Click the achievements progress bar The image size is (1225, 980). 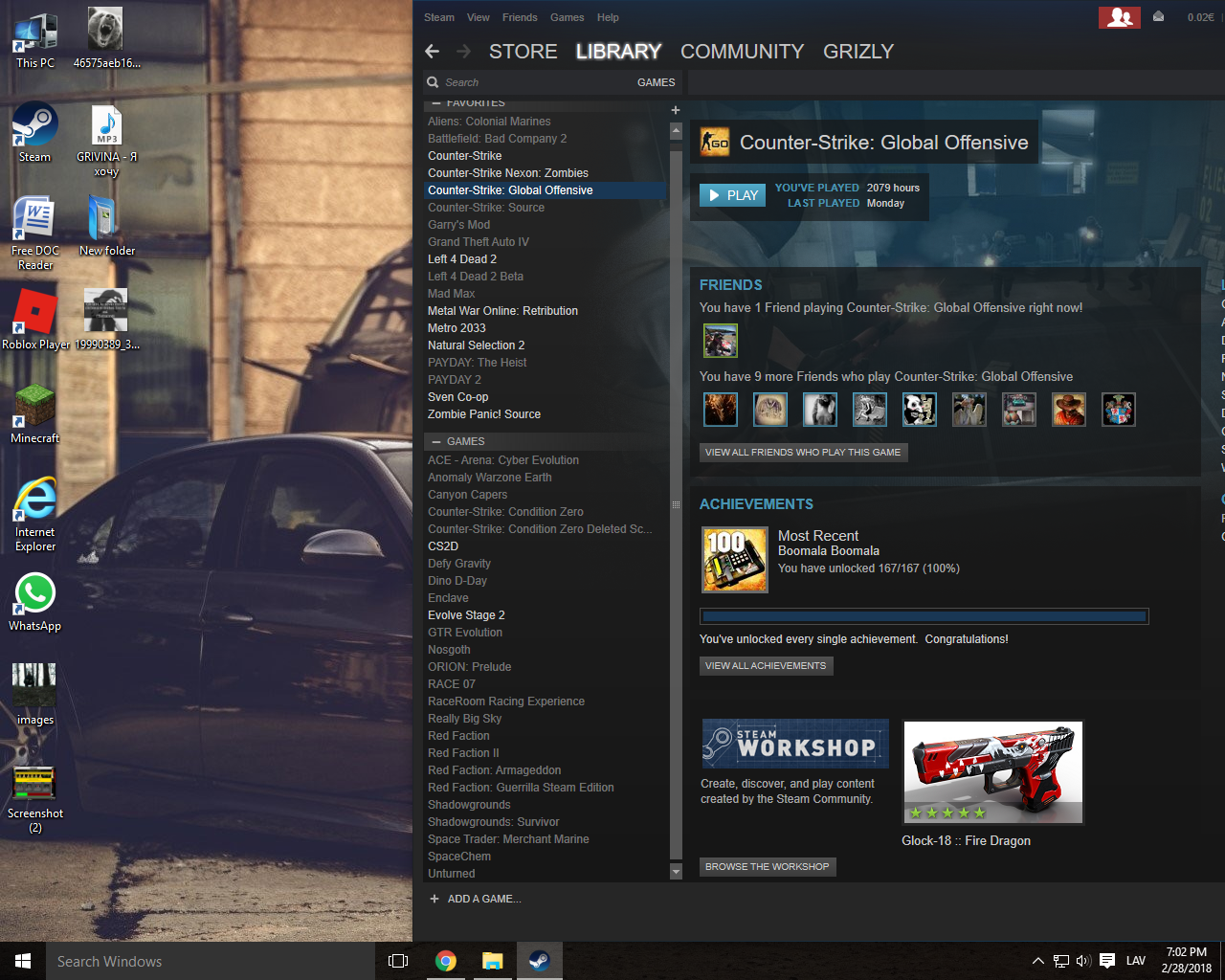point(924,616)
